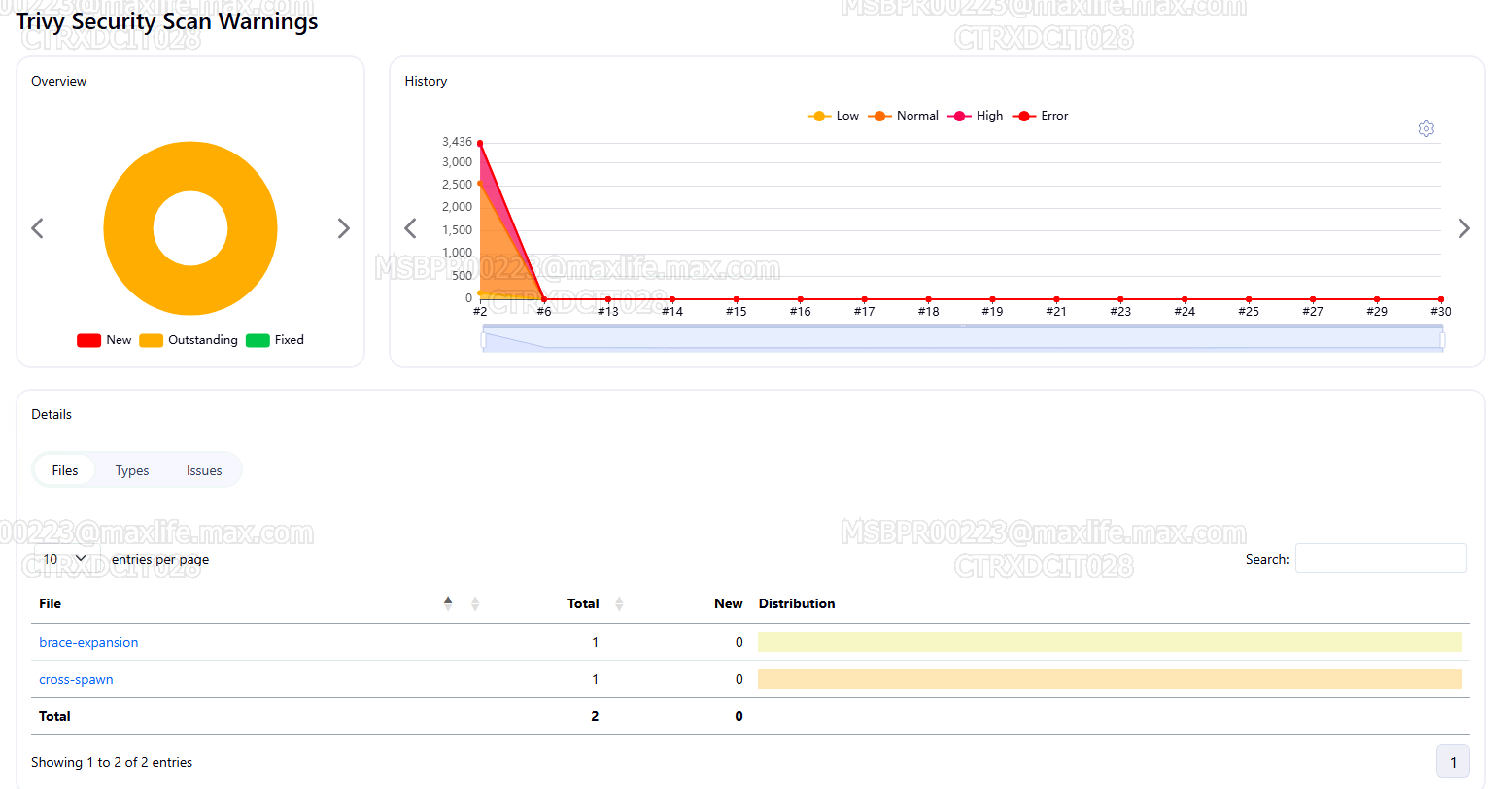Click the sort arrows on the Total column
1512x789 pixels.
click(x=619, y=602)
